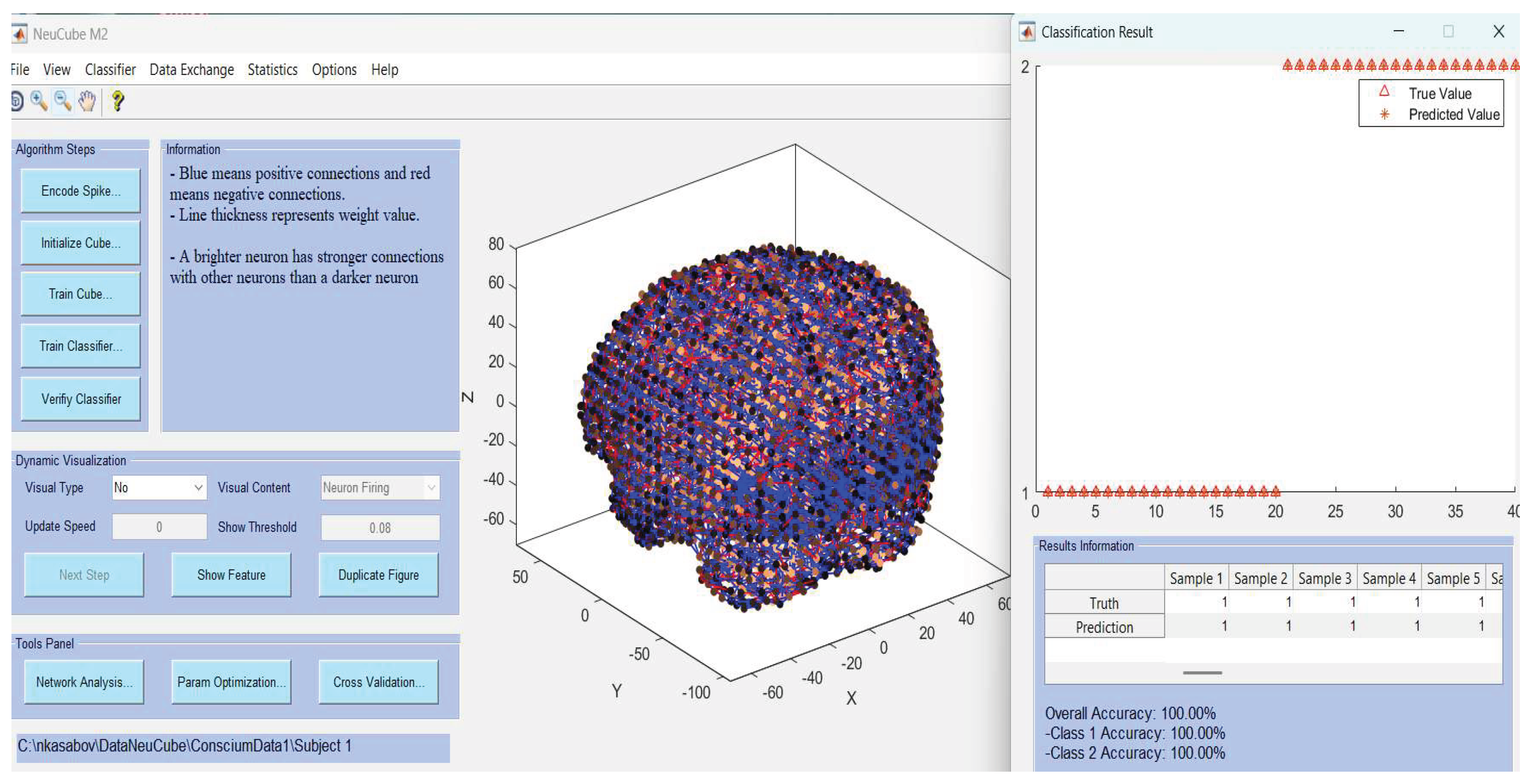Viewport: 1530px width, 784px height.
Task: Click the Show Feature button
Action: 231,574
